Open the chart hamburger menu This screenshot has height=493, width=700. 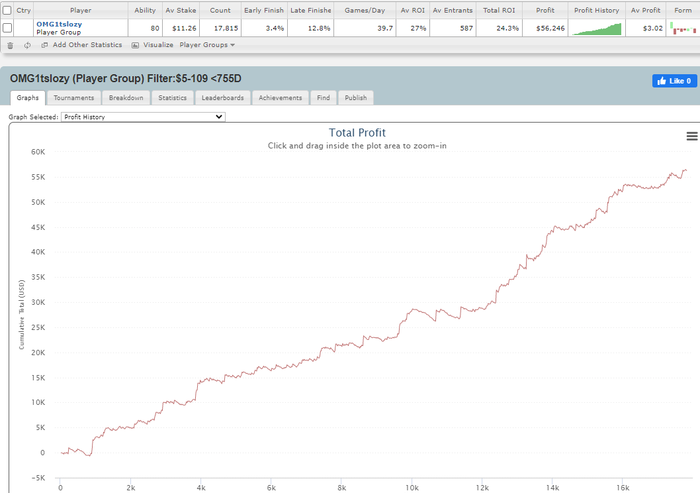pos(692,136)
